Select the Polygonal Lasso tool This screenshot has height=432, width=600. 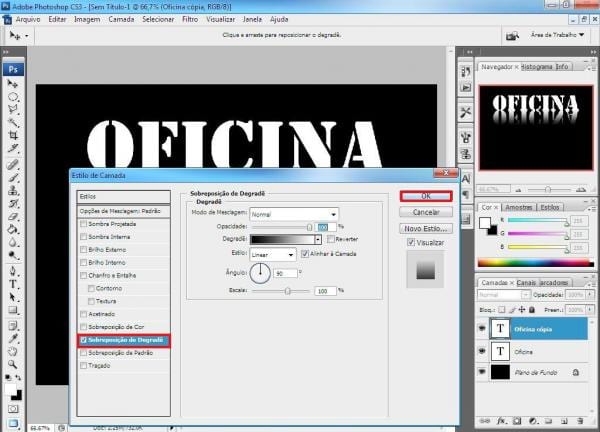13,109
